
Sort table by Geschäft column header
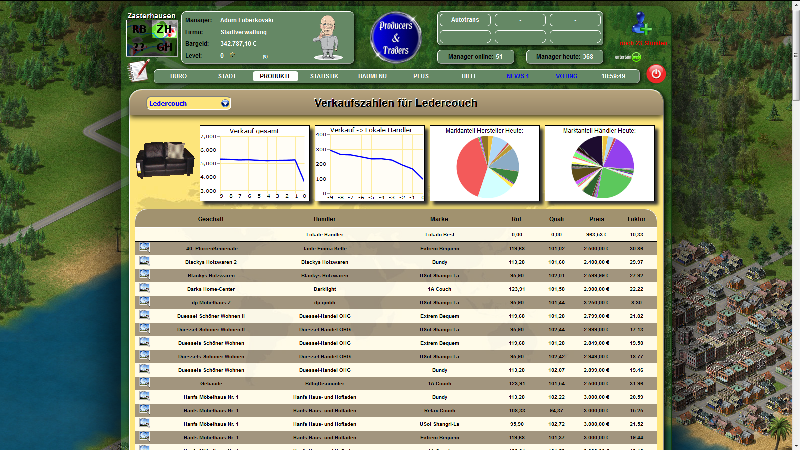point(211,219)
